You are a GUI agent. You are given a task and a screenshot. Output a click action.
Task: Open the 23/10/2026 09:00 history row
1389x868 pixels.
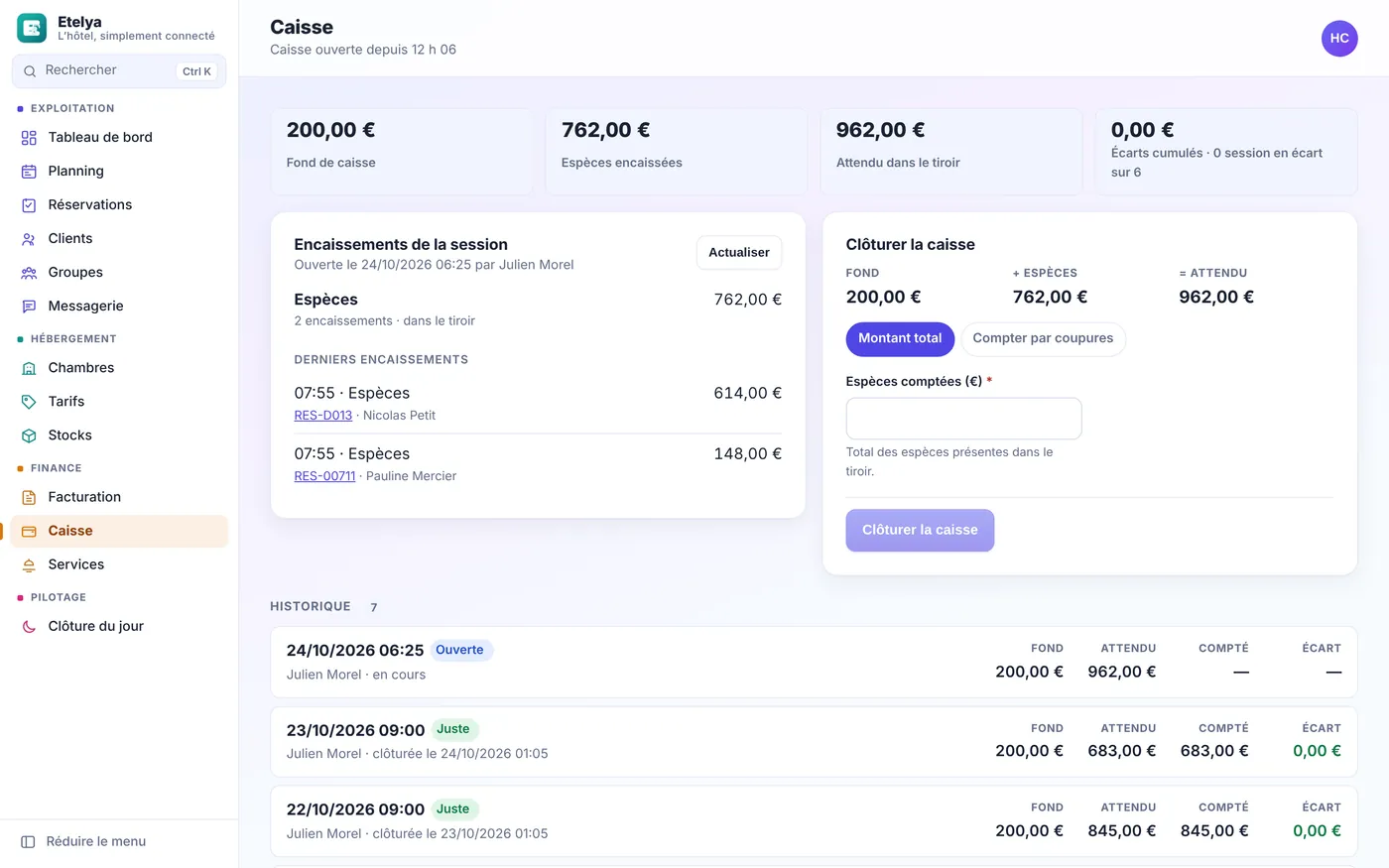(814, 741)
